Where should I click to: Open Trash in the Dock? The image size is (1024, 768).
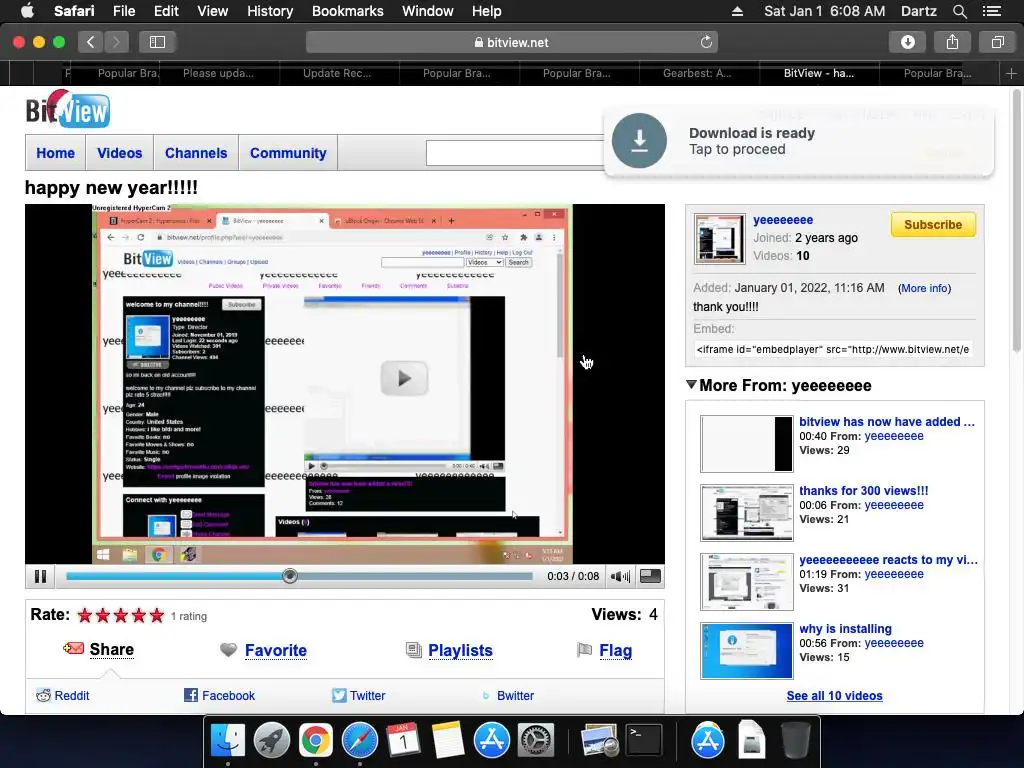point(795,741)
